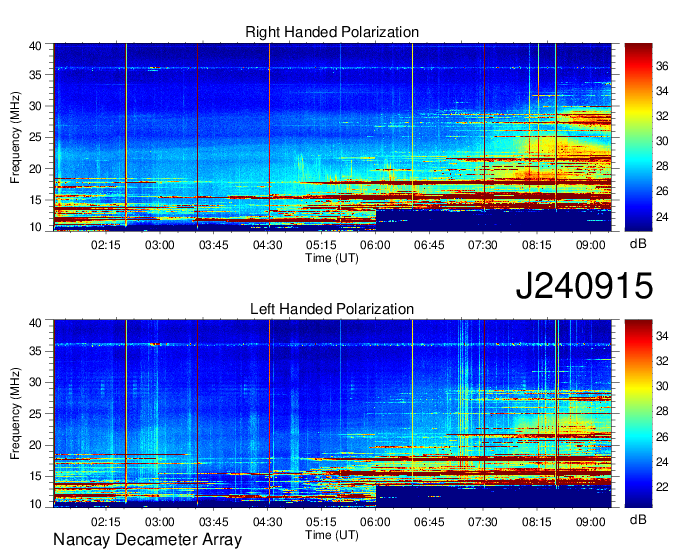Image resolution: width=680 pixels, height=552 pixels.
Task: Click the 32 value on Left Handed color scale
Action: pos(662,361)
